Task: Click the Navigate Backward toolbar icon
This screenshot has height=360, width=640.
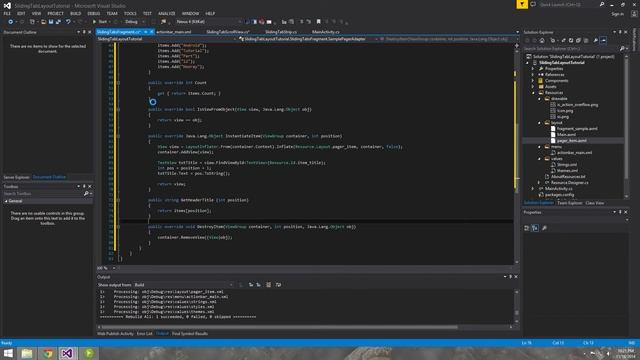Action: (x=11, y=22)
